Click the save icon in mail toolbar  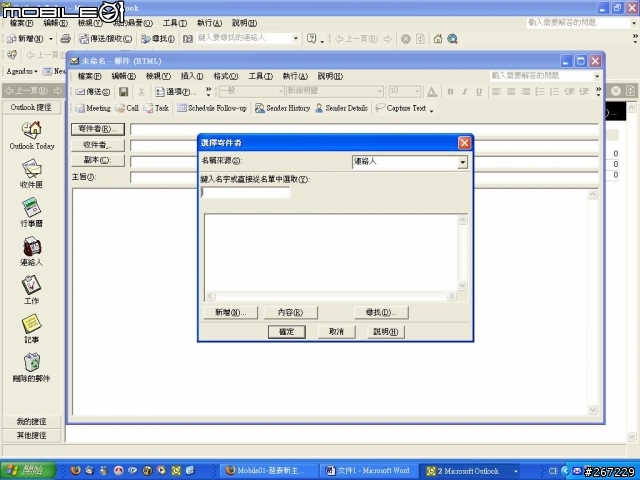click(123, 91)
